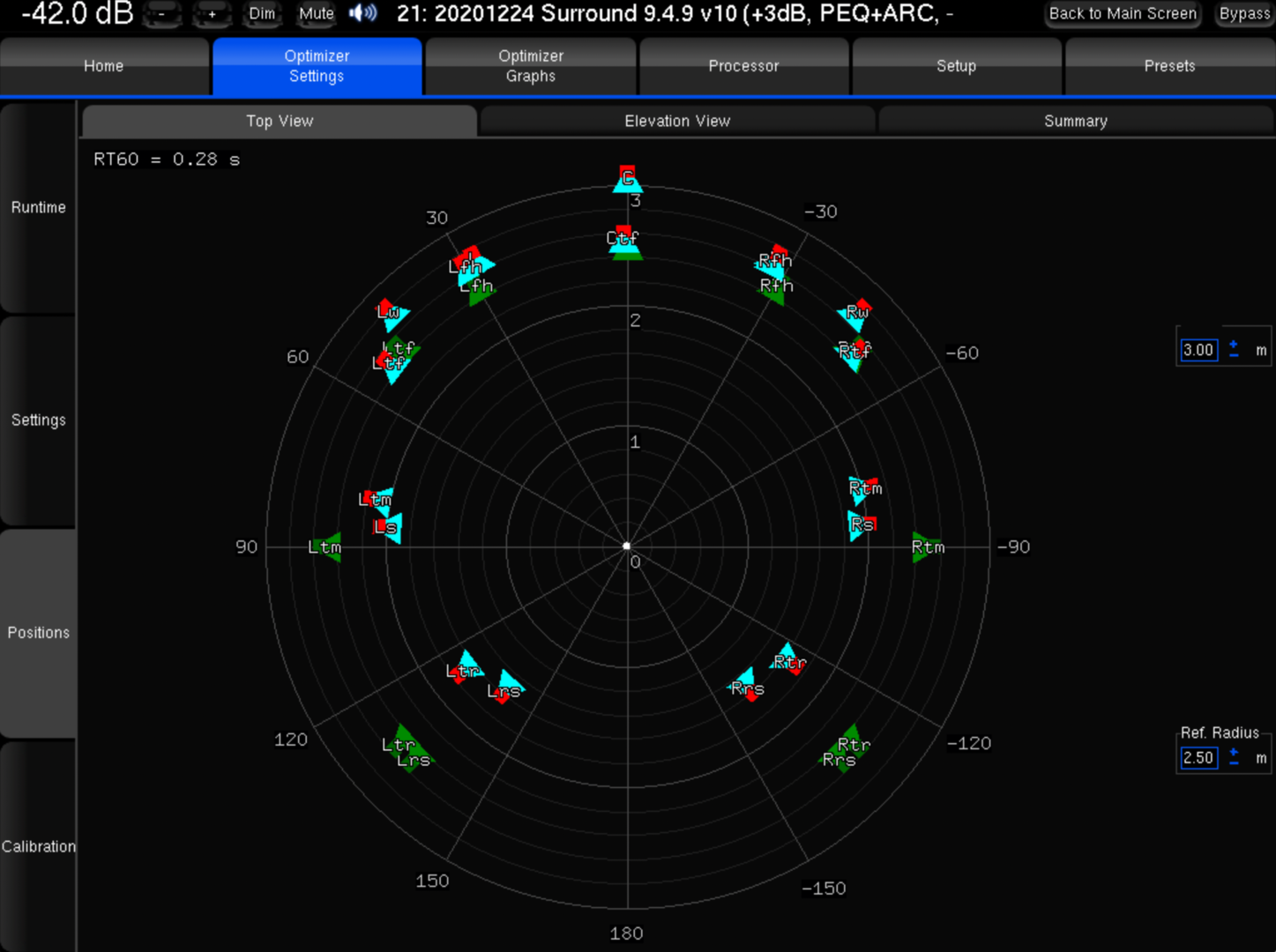Toggle the Dim button
This screenshot has height=952, width=1276.
click(262, 13)
